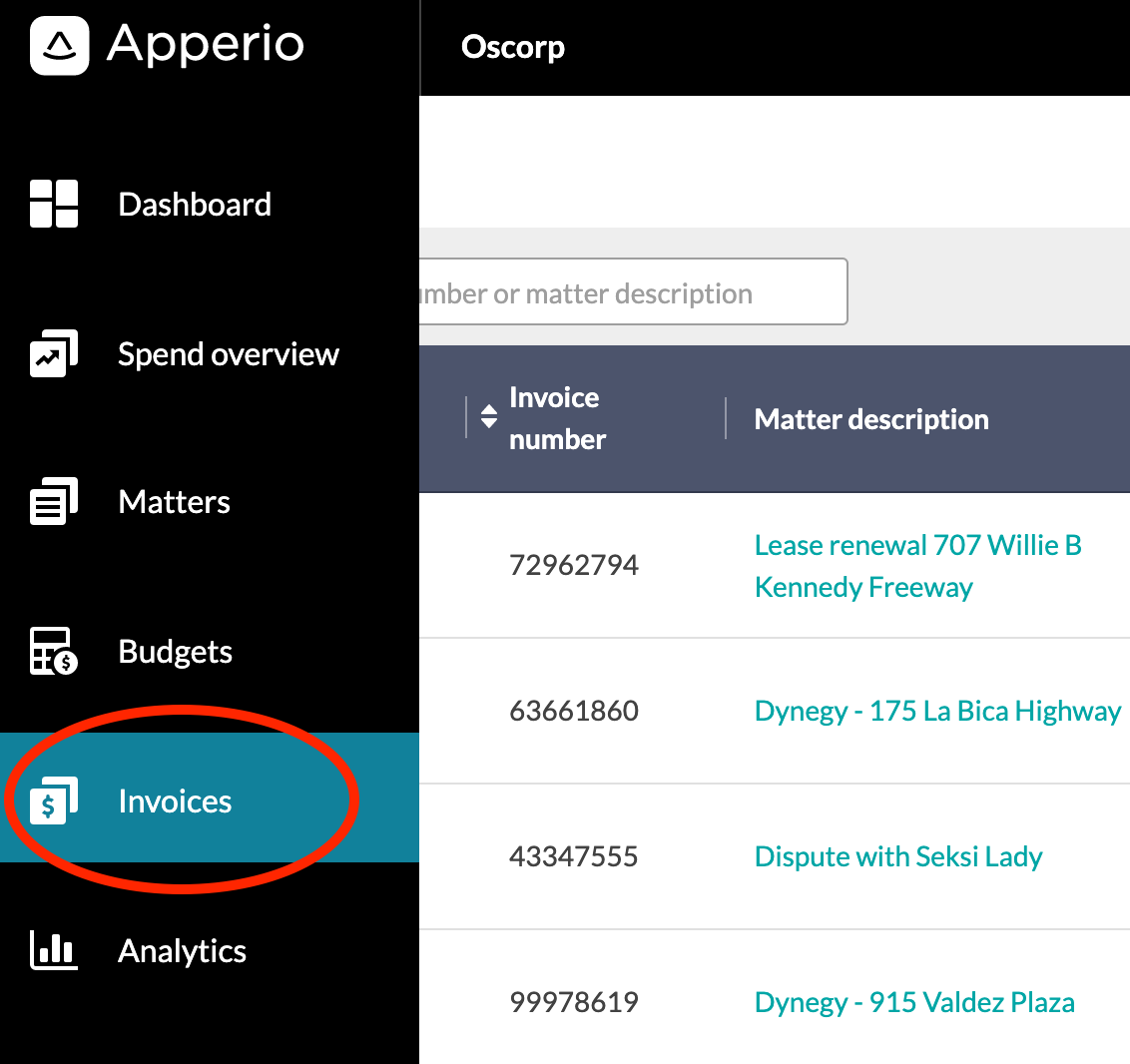Sort by Invoice number arrows

488,416
